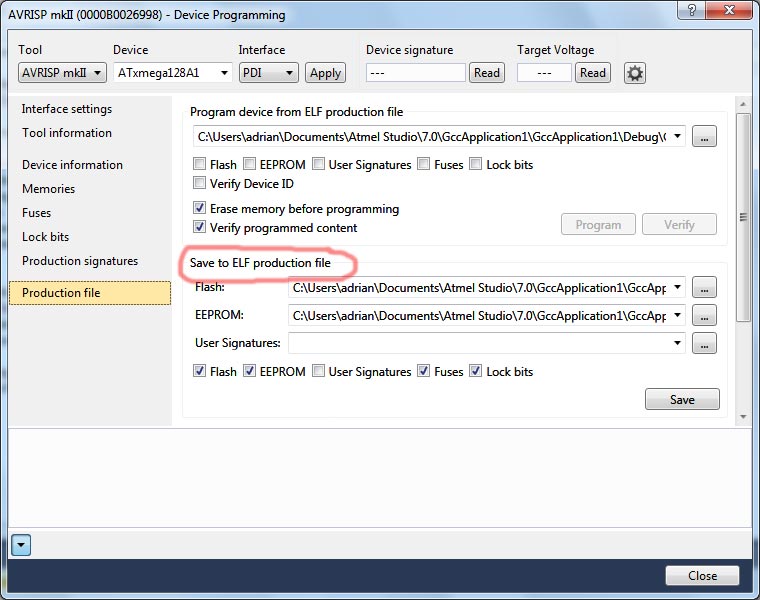This screenshot has height=600, width=760.
Task: Uncheck Flash in the Save to ELF section
Action: tap(199, 371)
